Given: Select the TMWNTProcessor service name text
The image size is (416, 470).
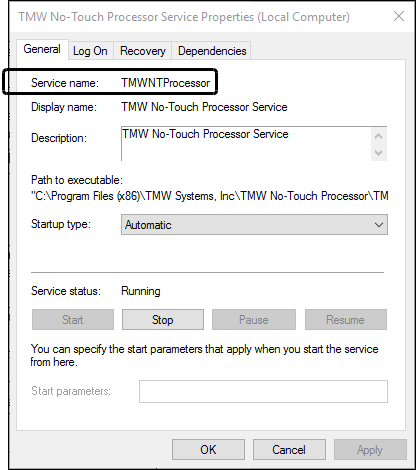Looking at the screenshot, I should (x=166, y=83).
